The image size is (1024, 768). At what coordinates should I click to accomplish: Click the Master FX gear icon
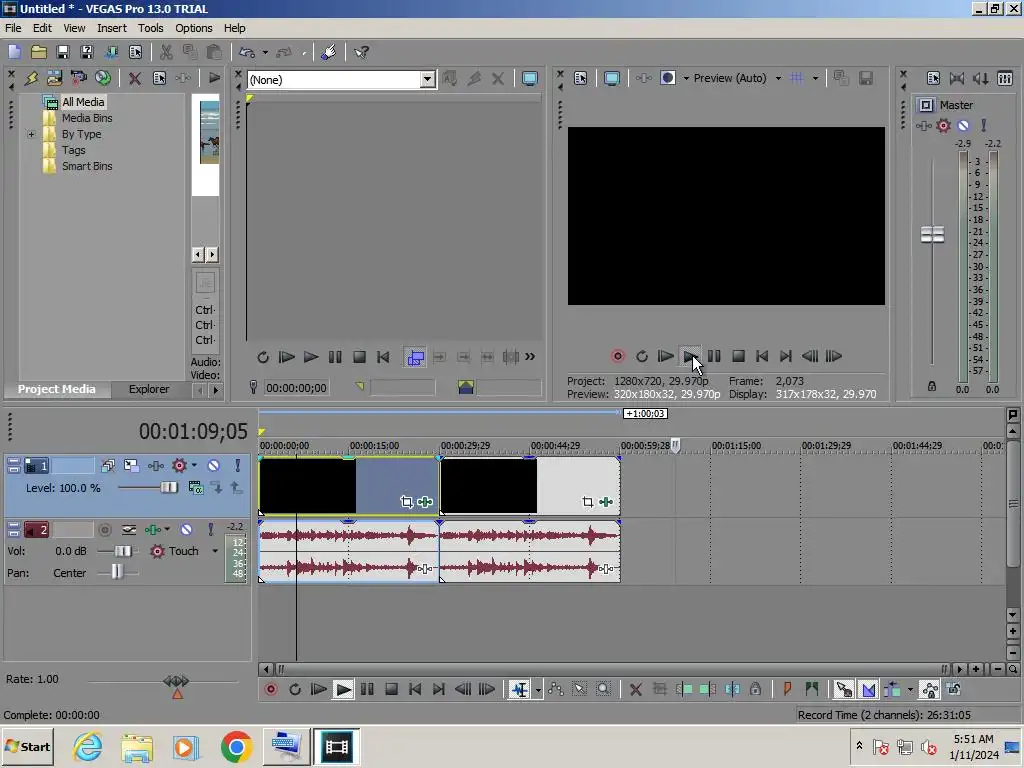(x=943, y=125)
